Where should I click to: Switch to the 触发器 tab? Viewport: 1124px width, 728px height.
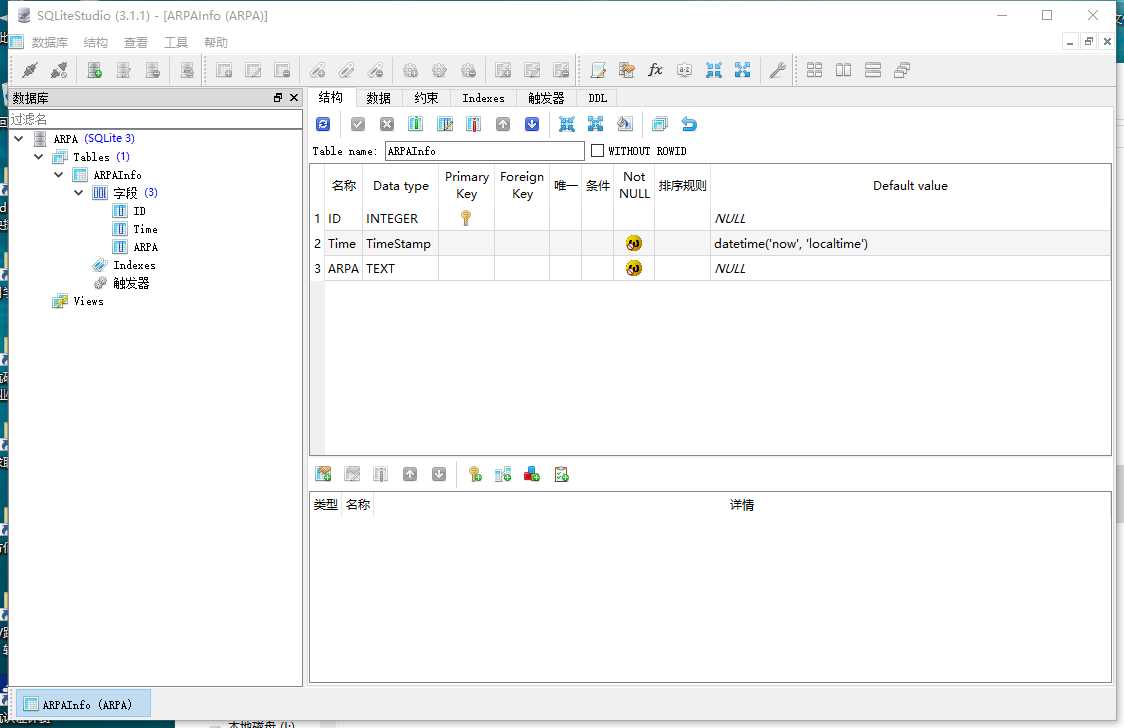[x=546, y=98]
